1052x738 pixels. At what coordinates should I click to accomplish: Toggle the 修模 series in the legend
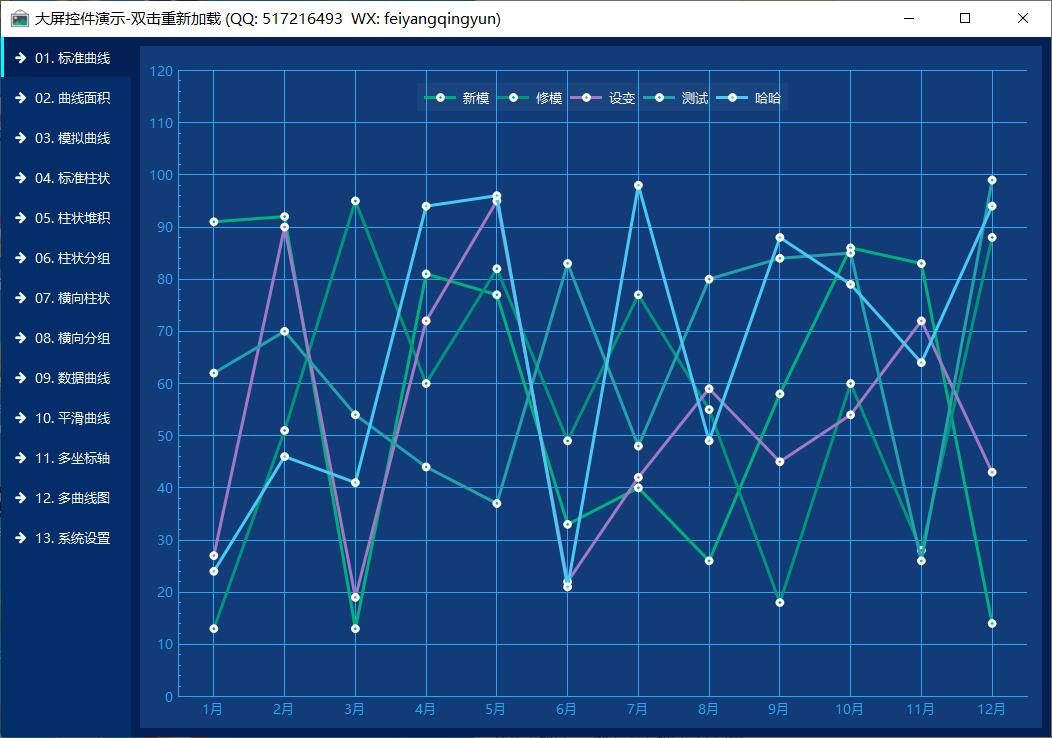pos(549,98)
